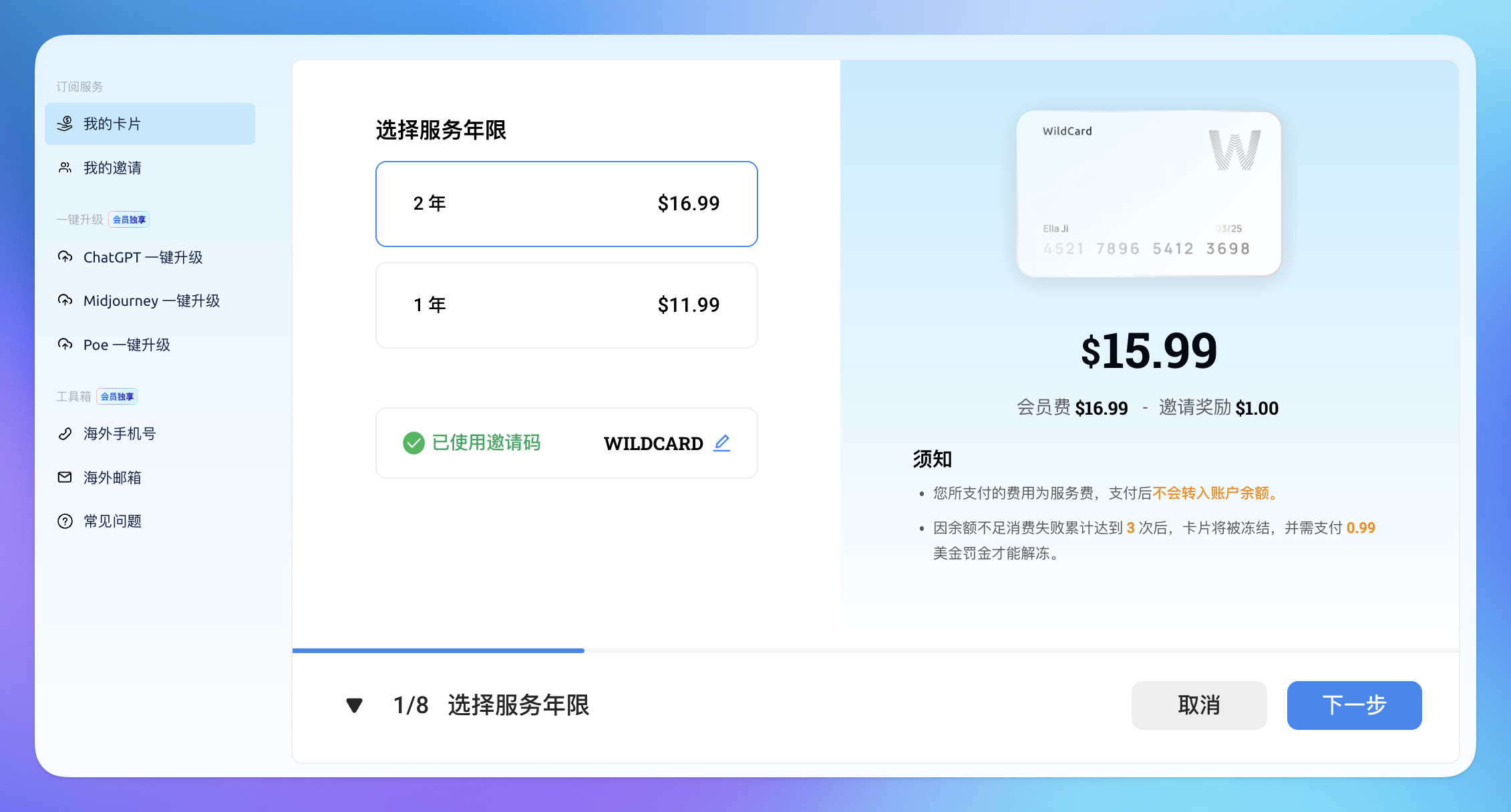This screenshot has width=1511, height=812.
Task: Open Poe 一键升级 menu item
Action: coord(150,345)
